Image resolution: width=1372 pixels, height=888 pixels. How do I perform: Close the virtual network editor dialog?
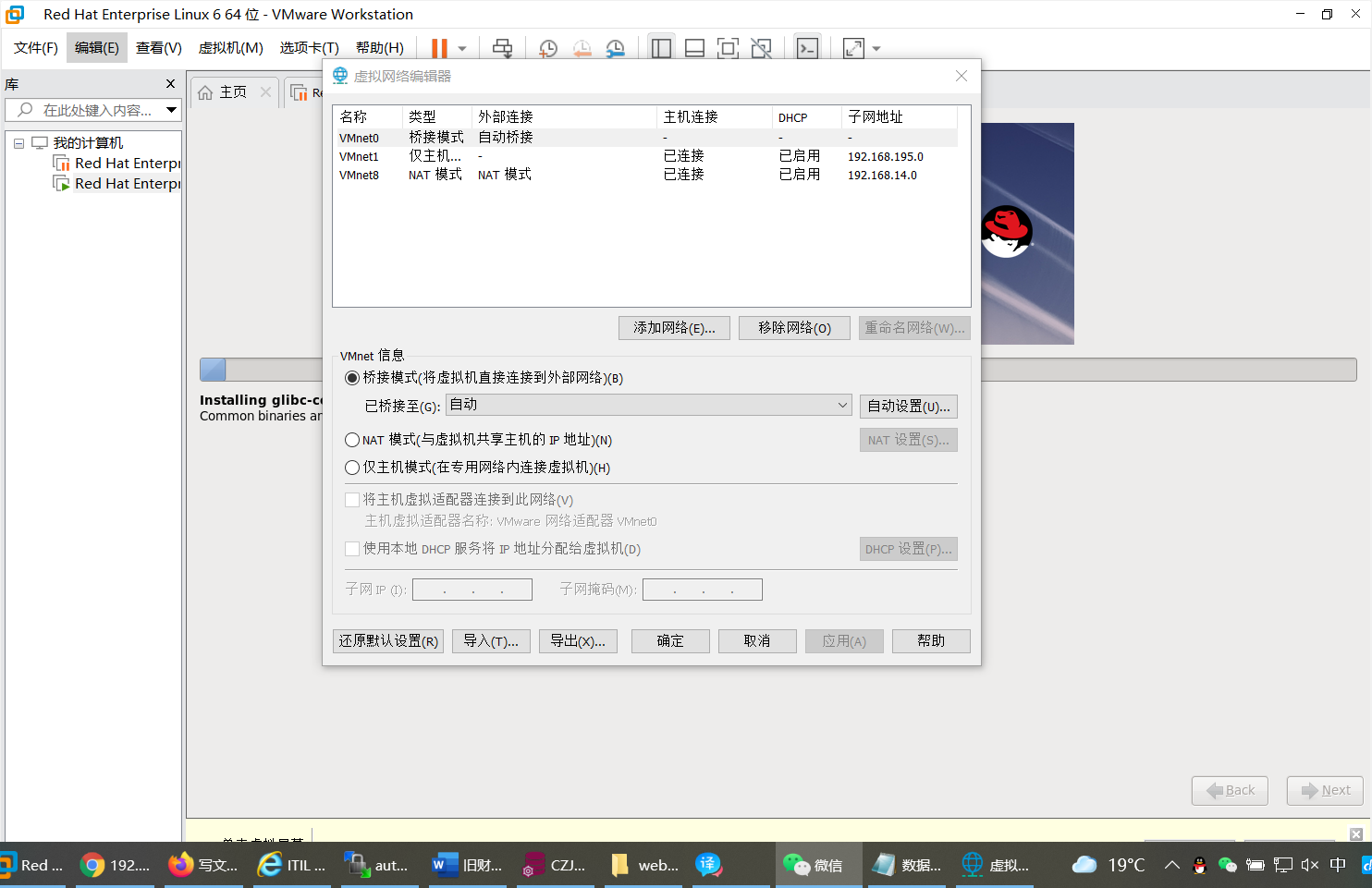point(962,76)
